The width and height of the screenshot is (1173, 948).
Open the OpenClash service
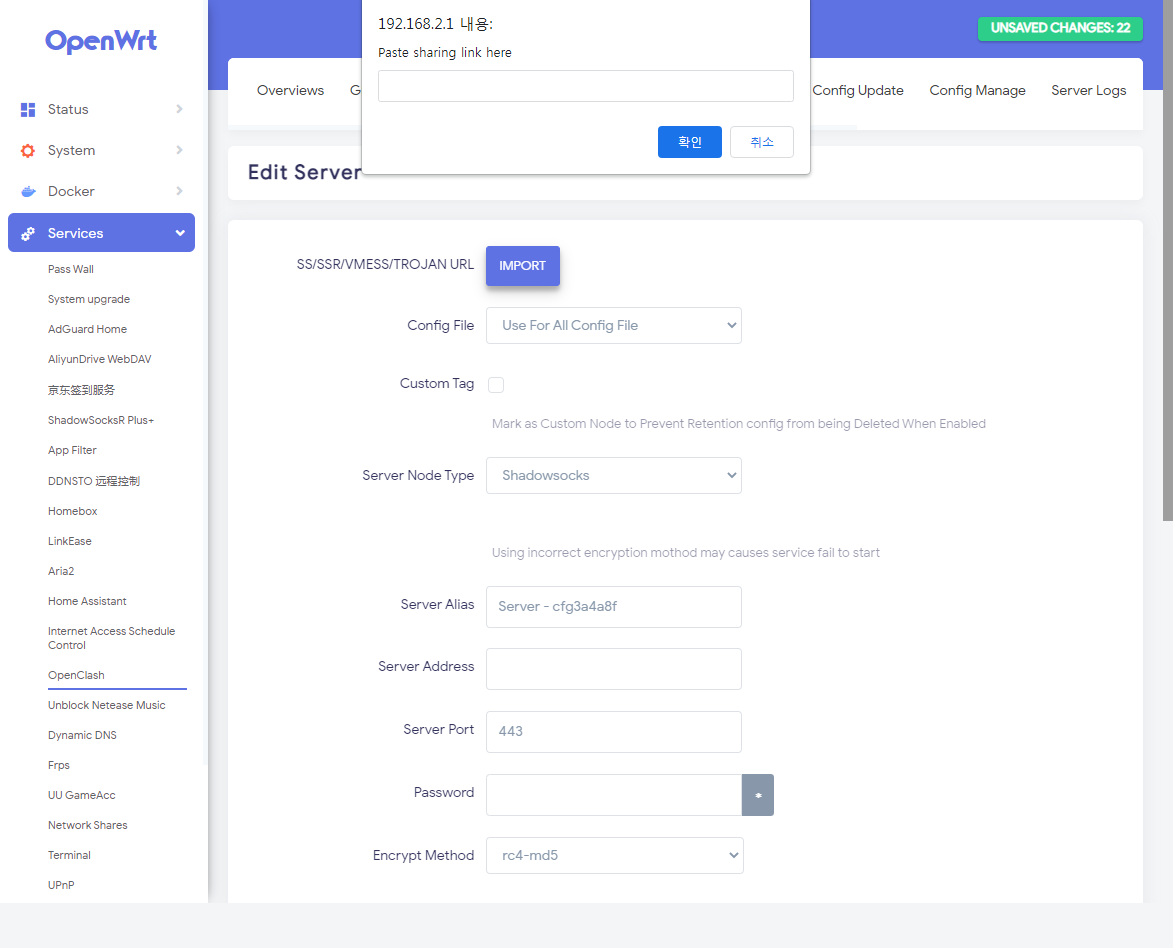(x=76, y=675)
